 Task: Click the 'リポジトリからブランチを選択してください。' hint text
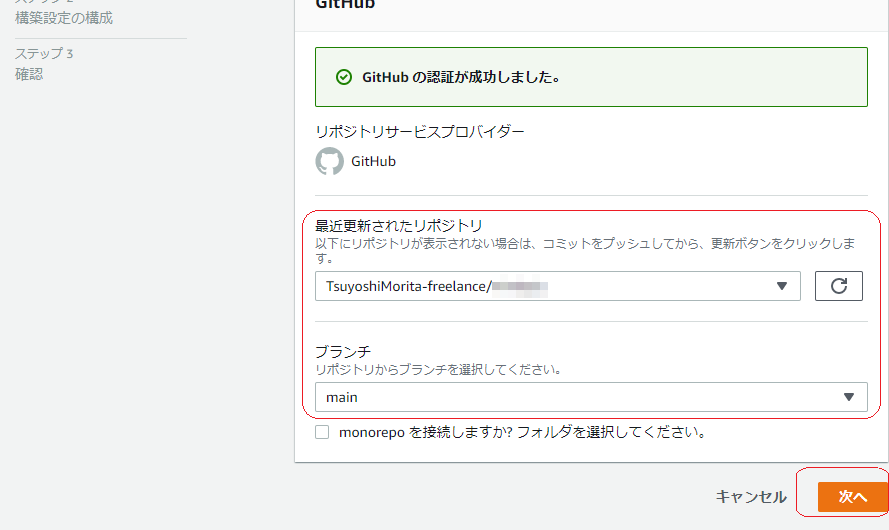439,370
